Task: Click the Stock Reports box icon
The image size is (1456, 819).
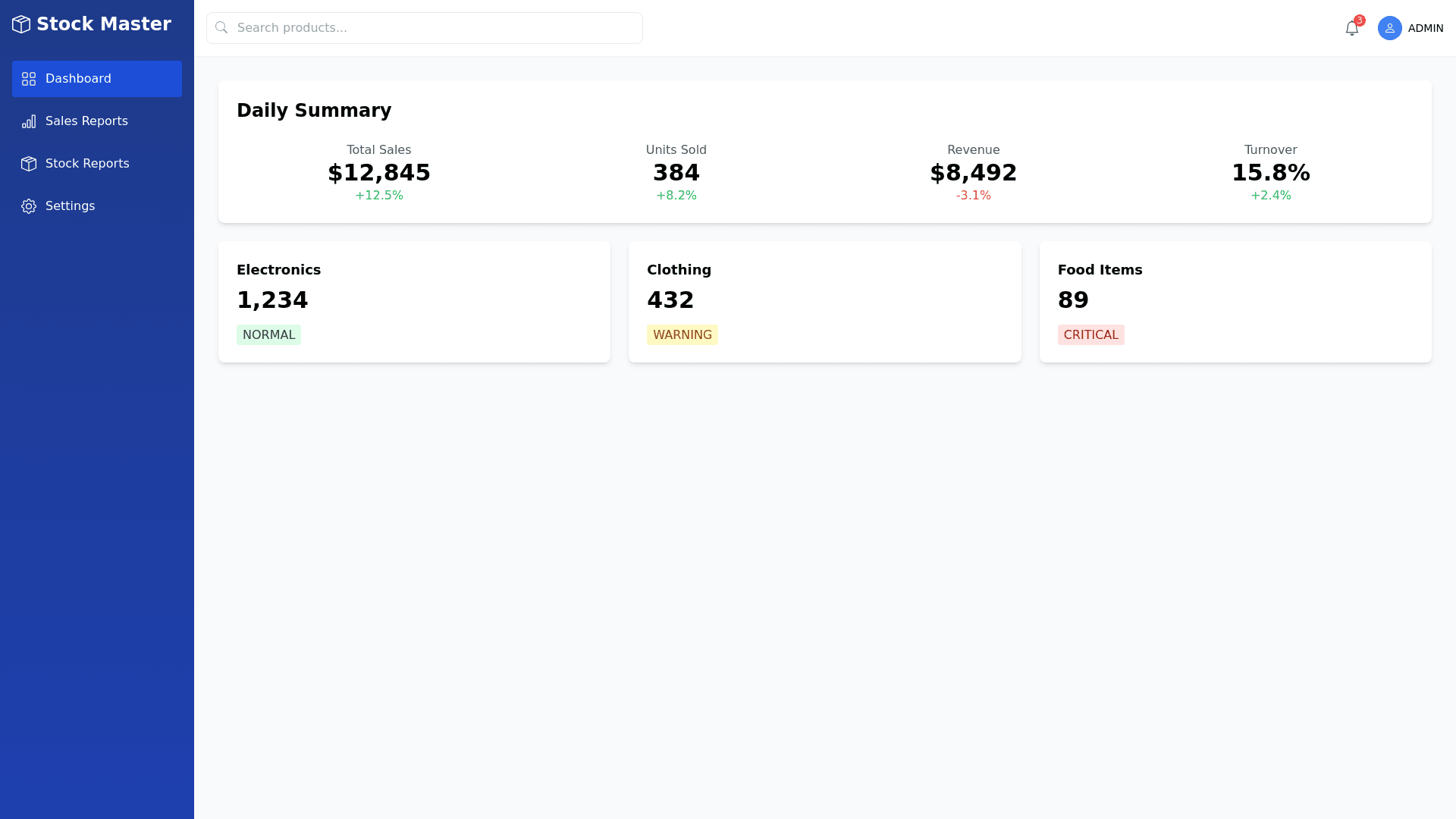Action: click(x=29, y=164)
